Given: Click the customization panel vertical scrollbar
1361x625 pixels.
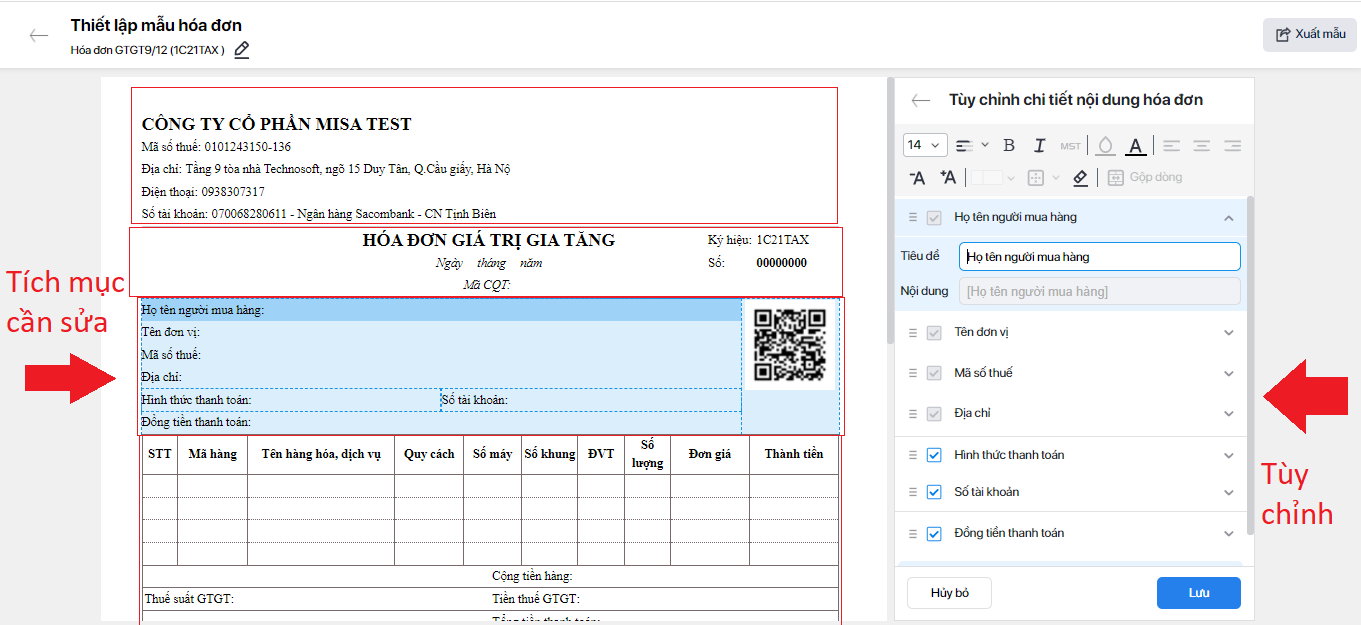Looking at the screenshot, I should point(1250,365).
